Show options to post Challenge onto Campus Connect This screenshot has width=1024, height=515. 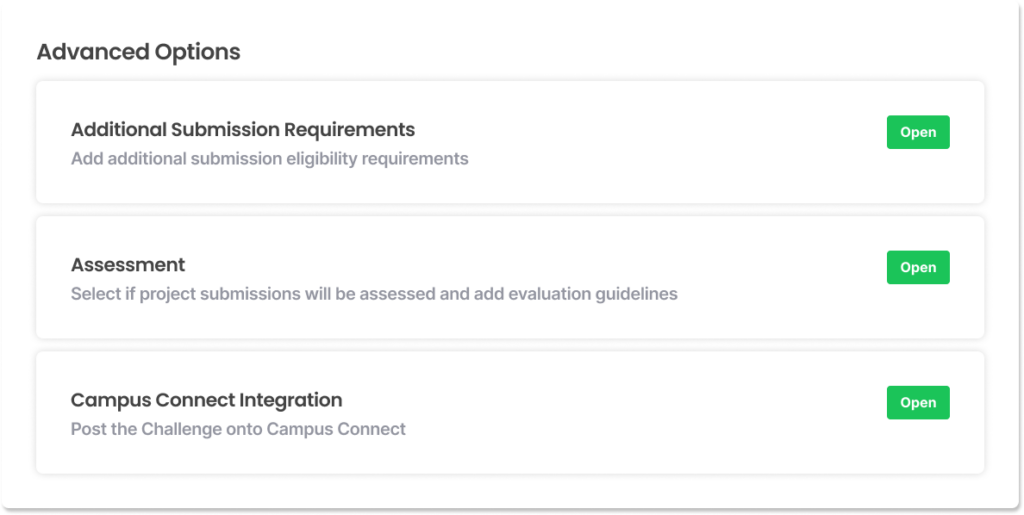click(917, 402)
